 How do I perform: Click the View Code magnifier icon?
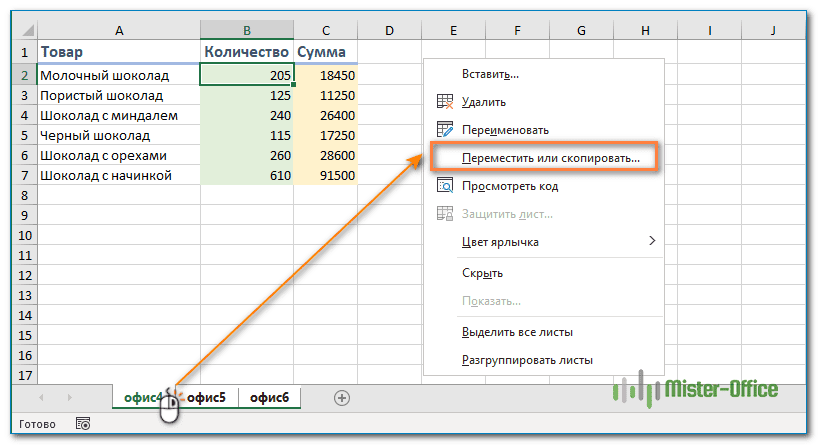point(446,185)
